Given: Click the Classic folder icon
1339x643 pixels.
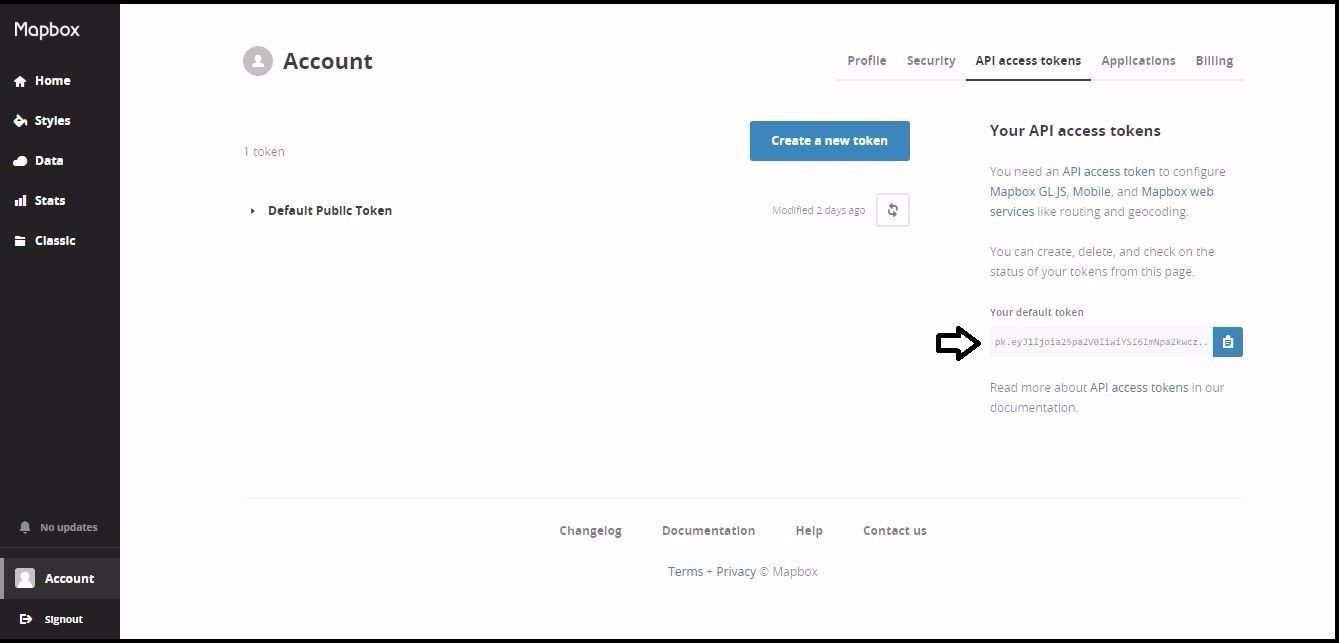Looking at the screenshot, I should point(20,241).
